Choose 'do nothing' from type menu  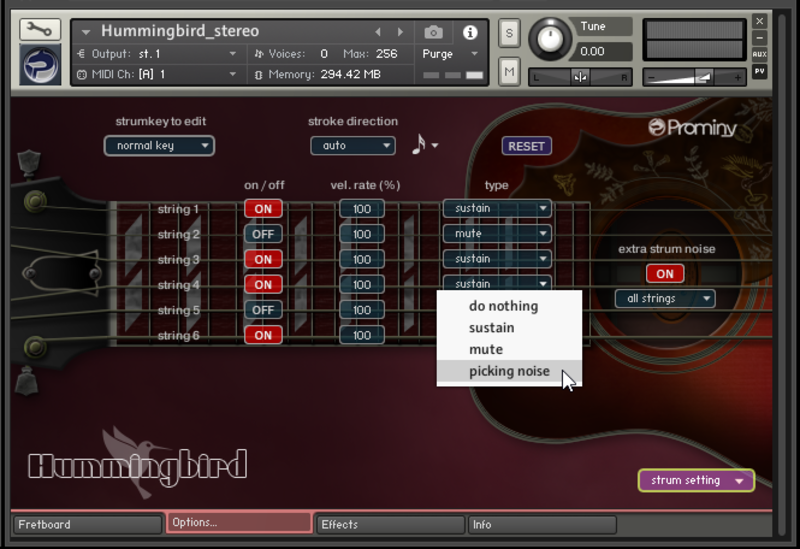click(x=509, y=306)
